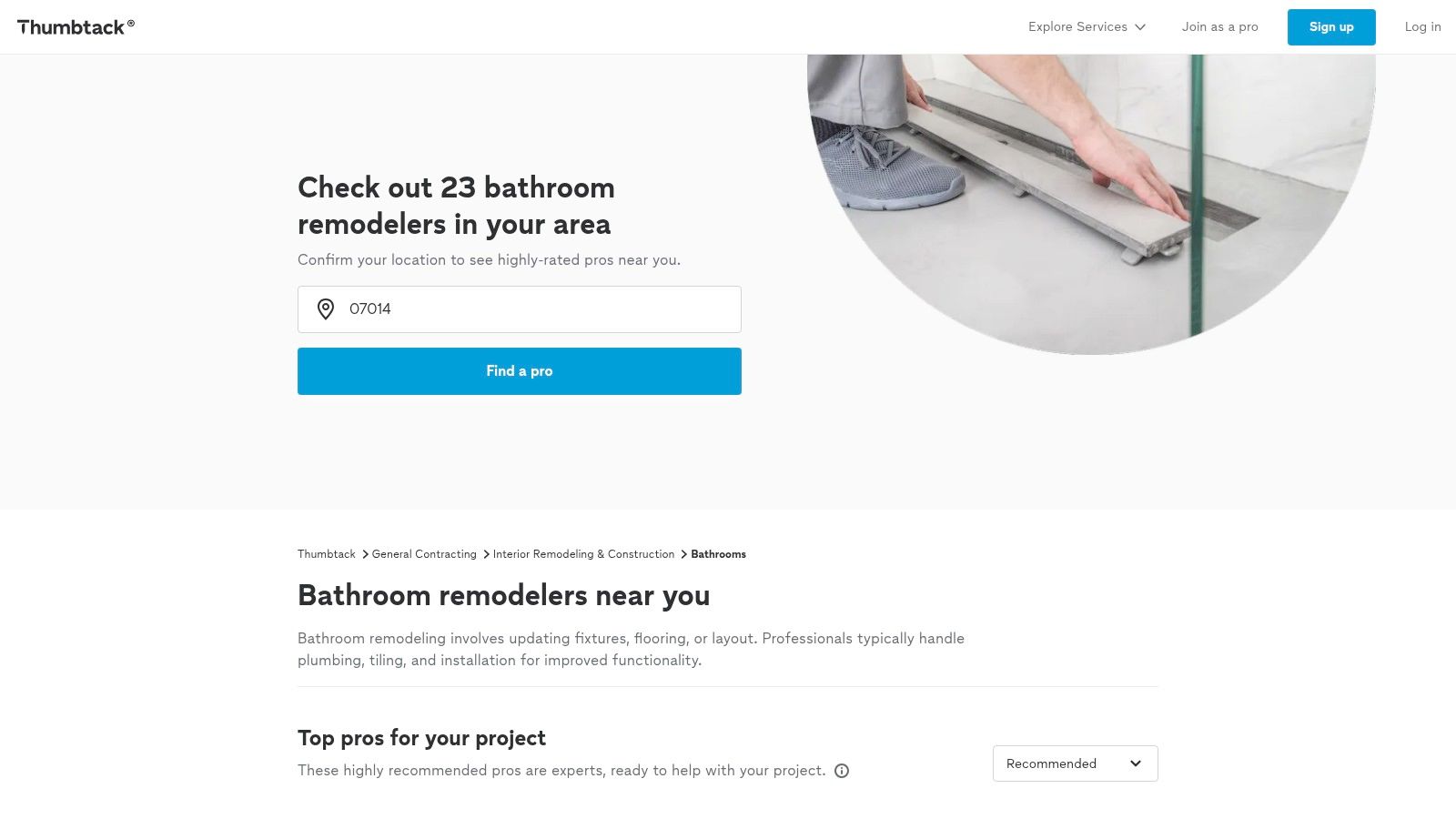1456x819 pixels.
Task: Open the Explore Services menu
Action: tap(1077, 26)
